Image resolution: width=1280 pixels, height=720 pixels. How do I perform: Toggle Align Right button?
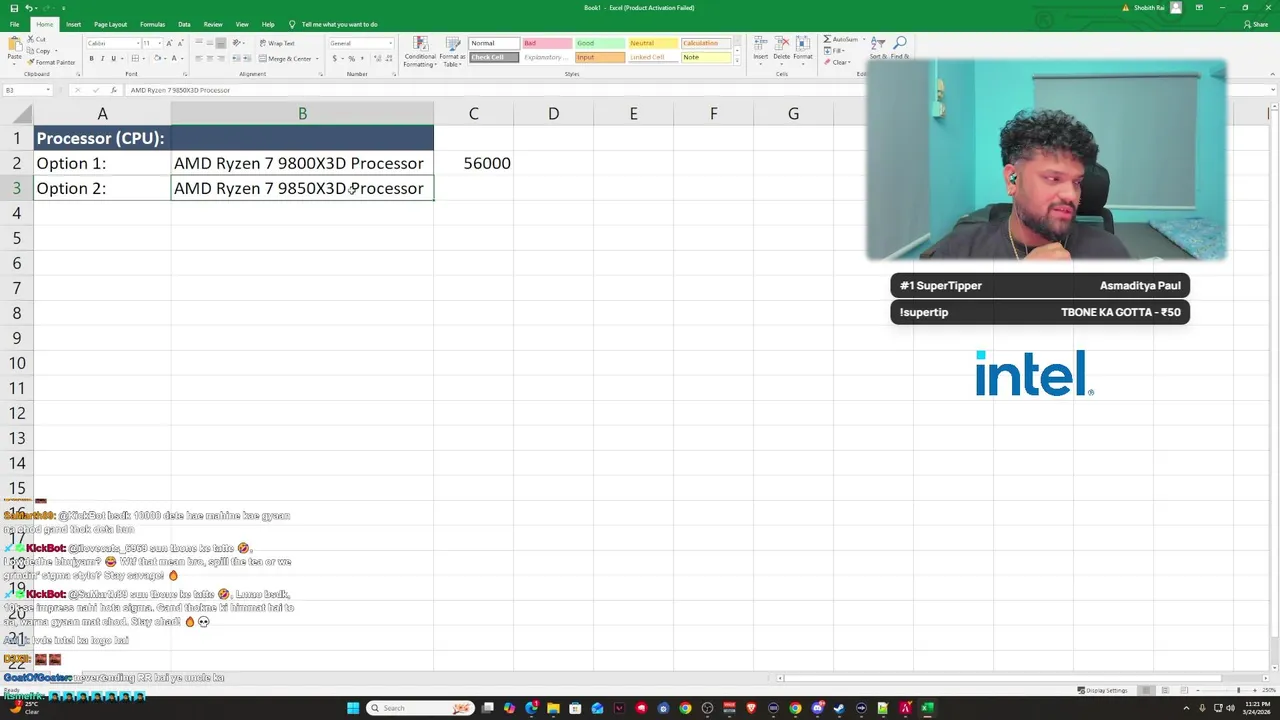222,58
